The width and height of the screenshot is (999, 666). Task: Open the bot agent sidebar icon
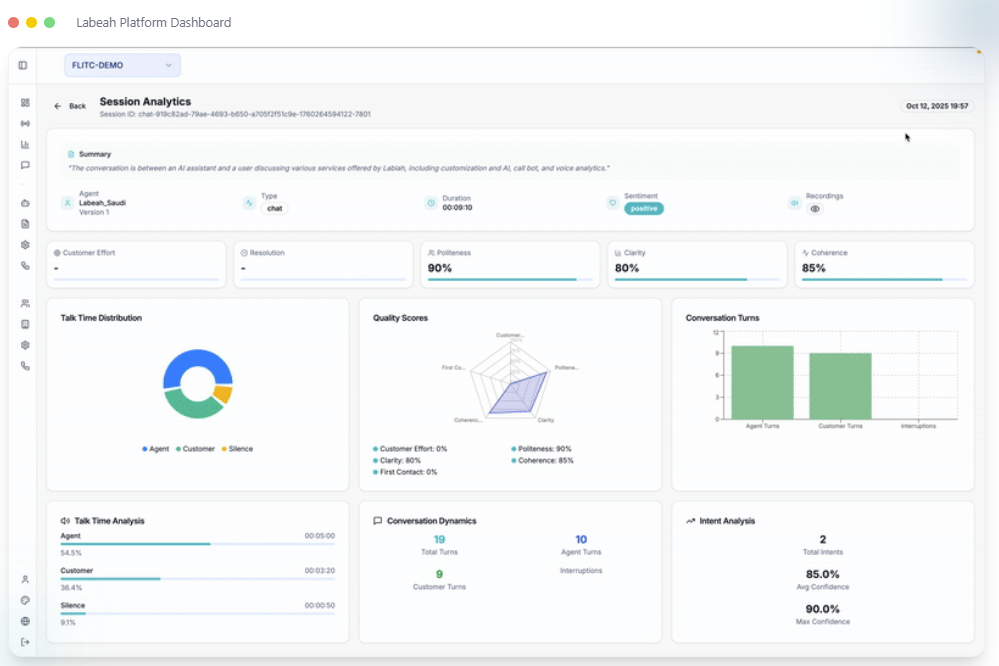click(x=25, y=203)
